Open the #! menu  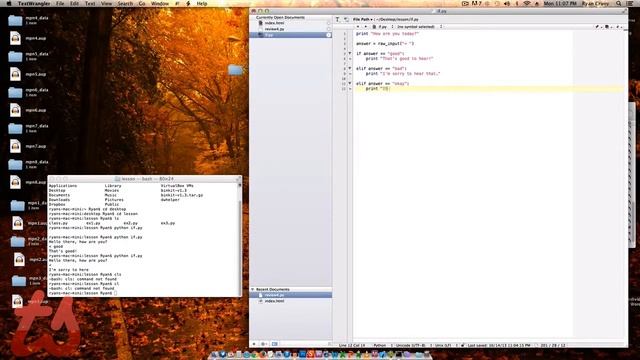click(177, 3)
